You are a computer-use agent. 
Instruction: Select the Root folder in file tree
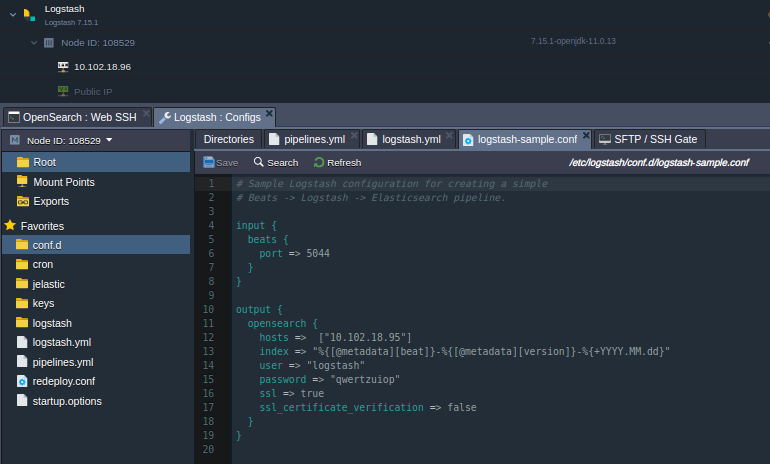coord(96,162)
